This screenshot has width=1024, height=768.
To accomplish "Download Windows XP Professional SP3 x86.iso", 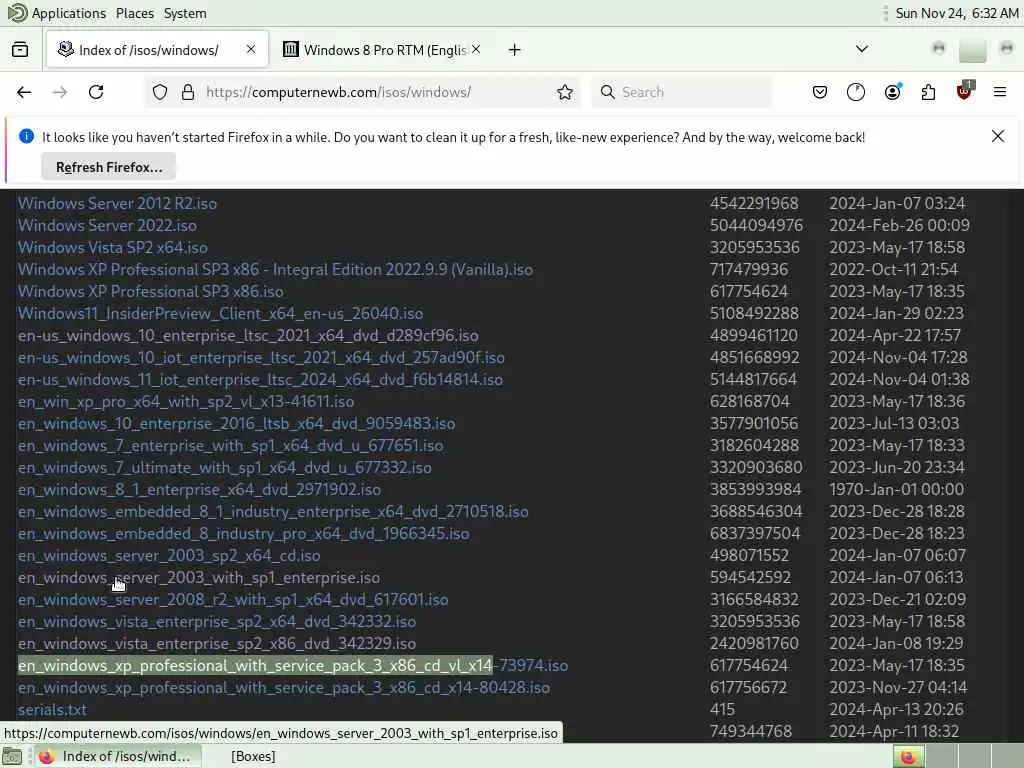I will pyautogui.click(x=150, y=291).
